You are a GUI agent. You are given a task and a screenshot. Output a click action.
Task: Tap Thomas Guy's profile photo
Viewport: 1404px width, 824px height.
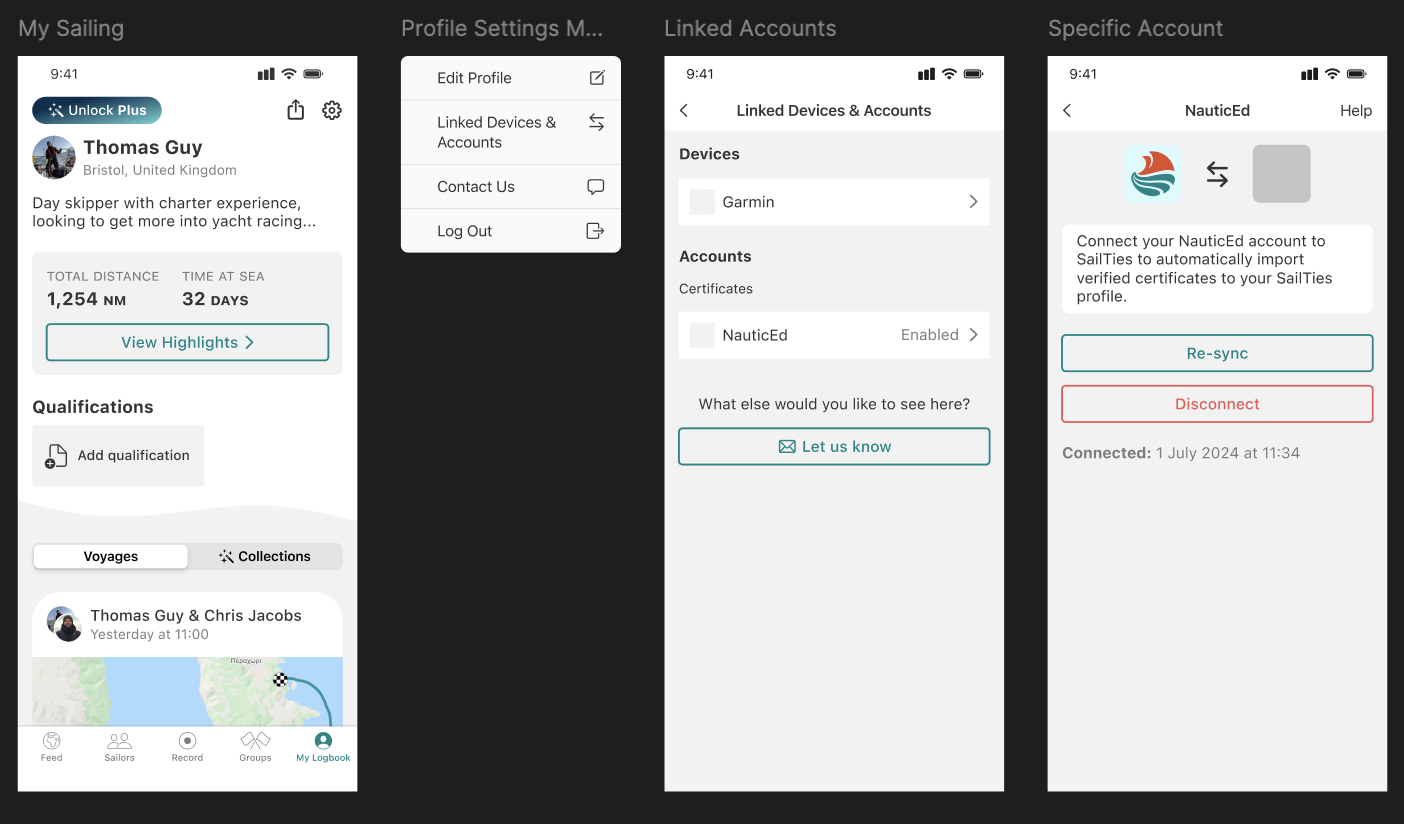click(x=54, y=158)
